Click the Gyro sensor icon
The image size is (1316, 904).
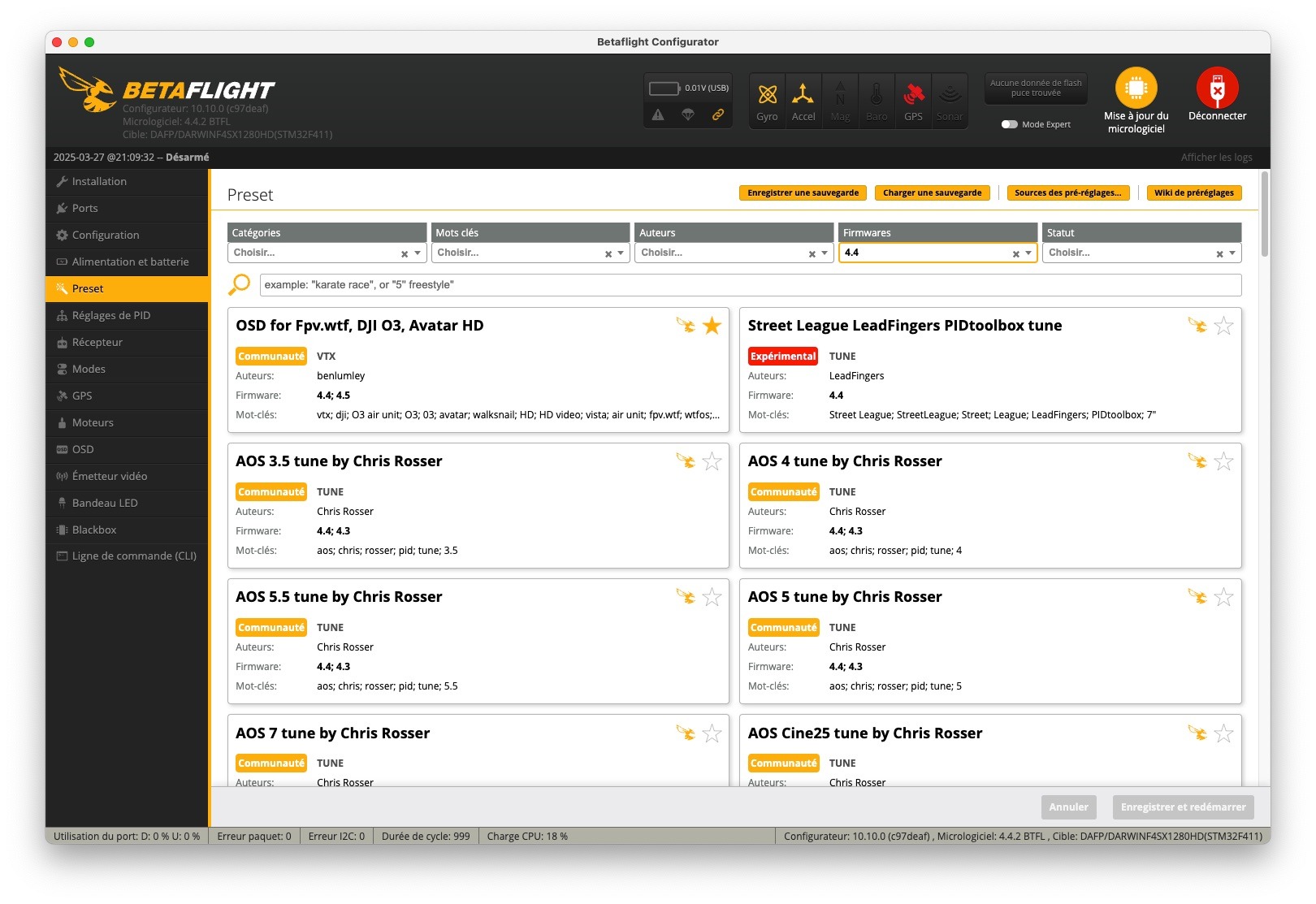pyautogui.click(x=767, y=101)
